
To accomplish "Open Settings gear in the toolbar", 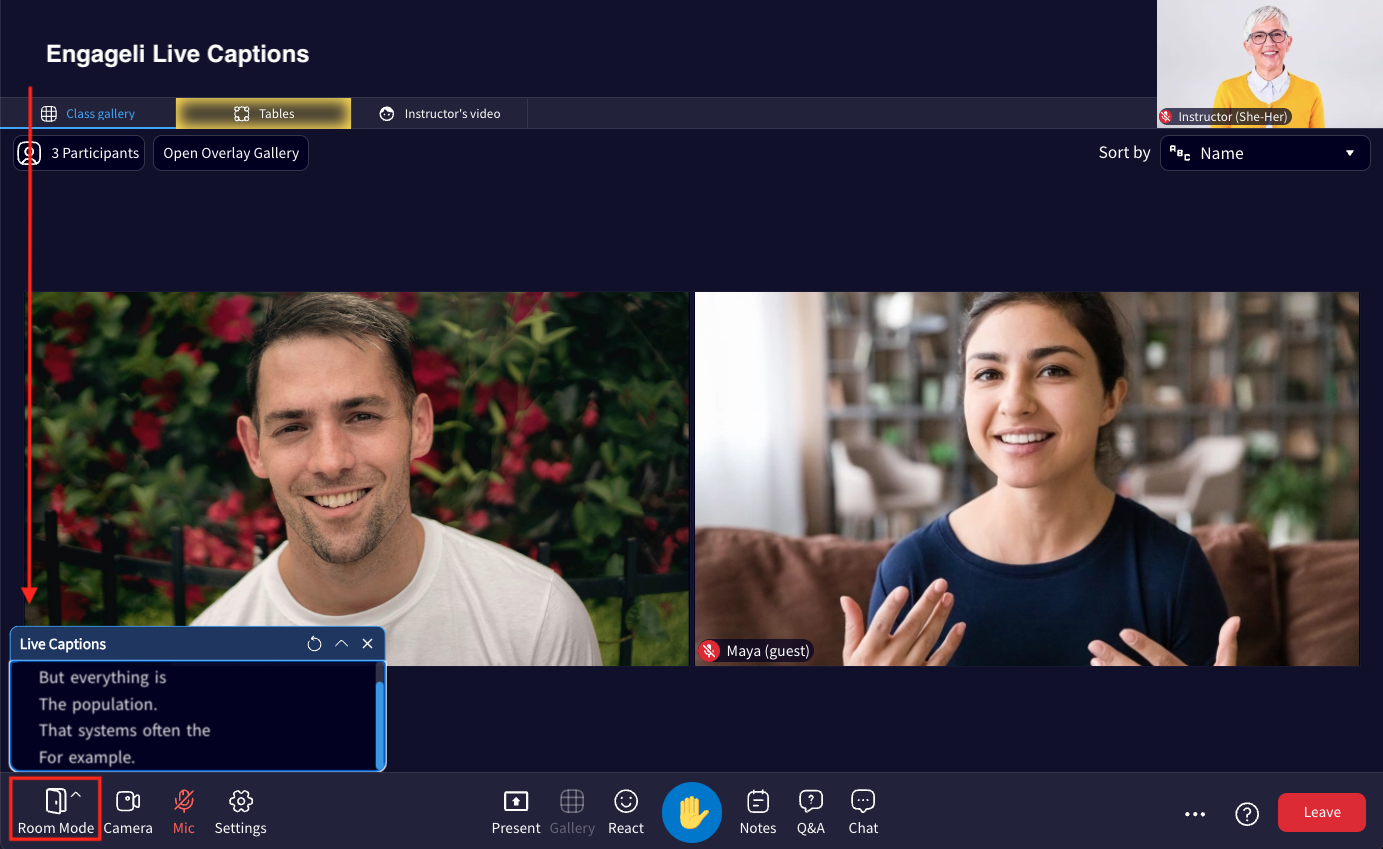I will pos(240,811).
